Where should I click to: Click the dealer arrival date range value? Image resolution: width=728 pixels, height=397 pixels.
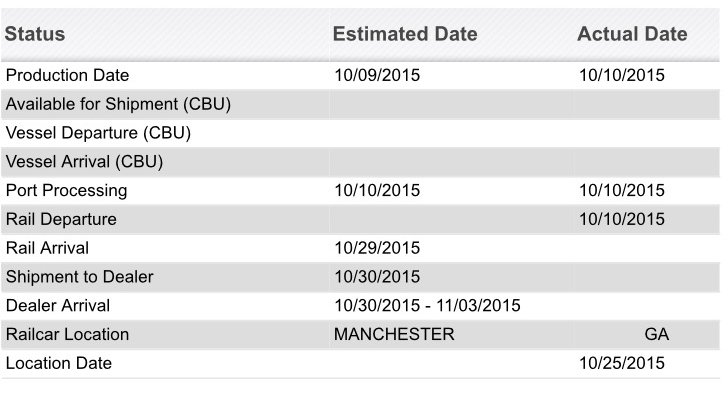tap(427, 306)
